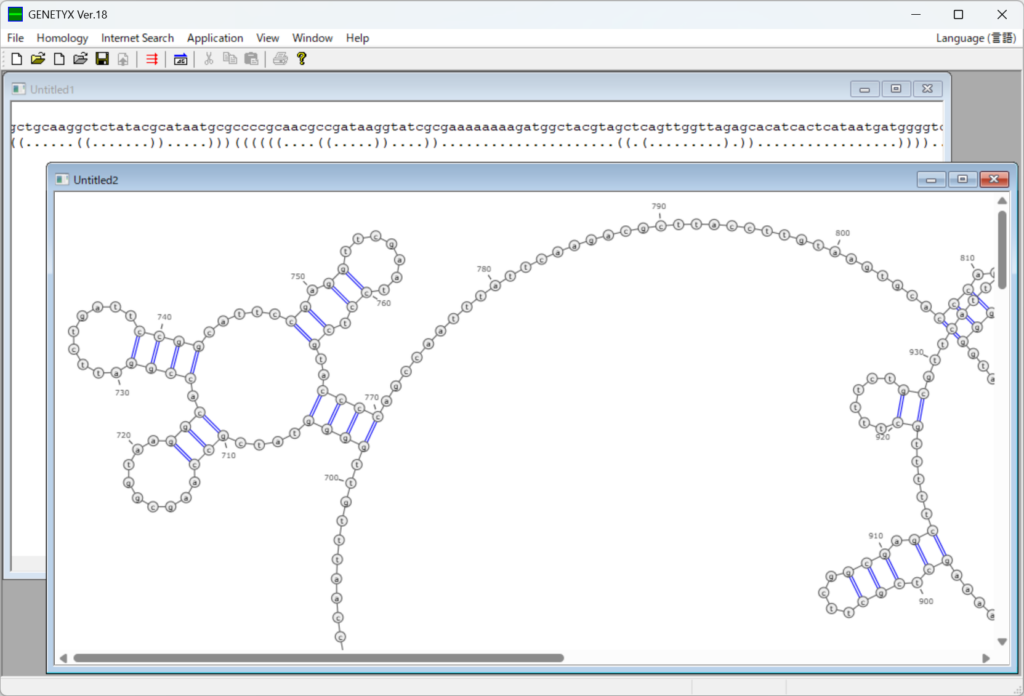
Task: Click the blue arrow sequence window icon
Action: (180, 59)
